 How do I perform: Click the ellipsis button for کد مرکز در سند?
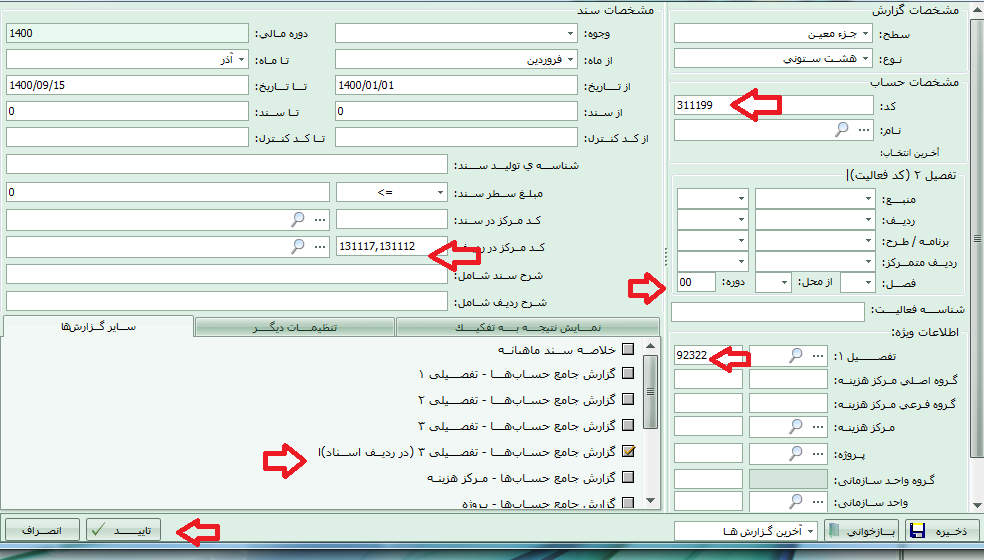(320, 220)
